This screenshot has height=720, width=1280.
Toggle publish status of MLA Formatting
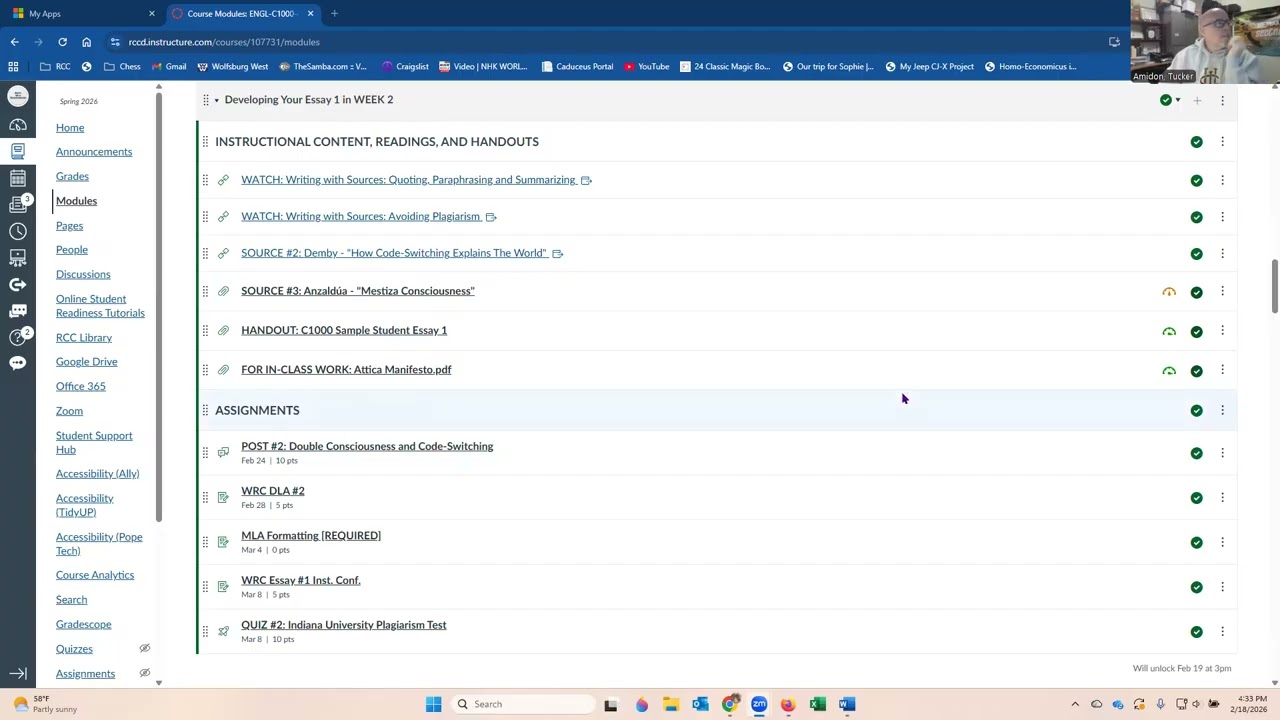coord(1196,542)
